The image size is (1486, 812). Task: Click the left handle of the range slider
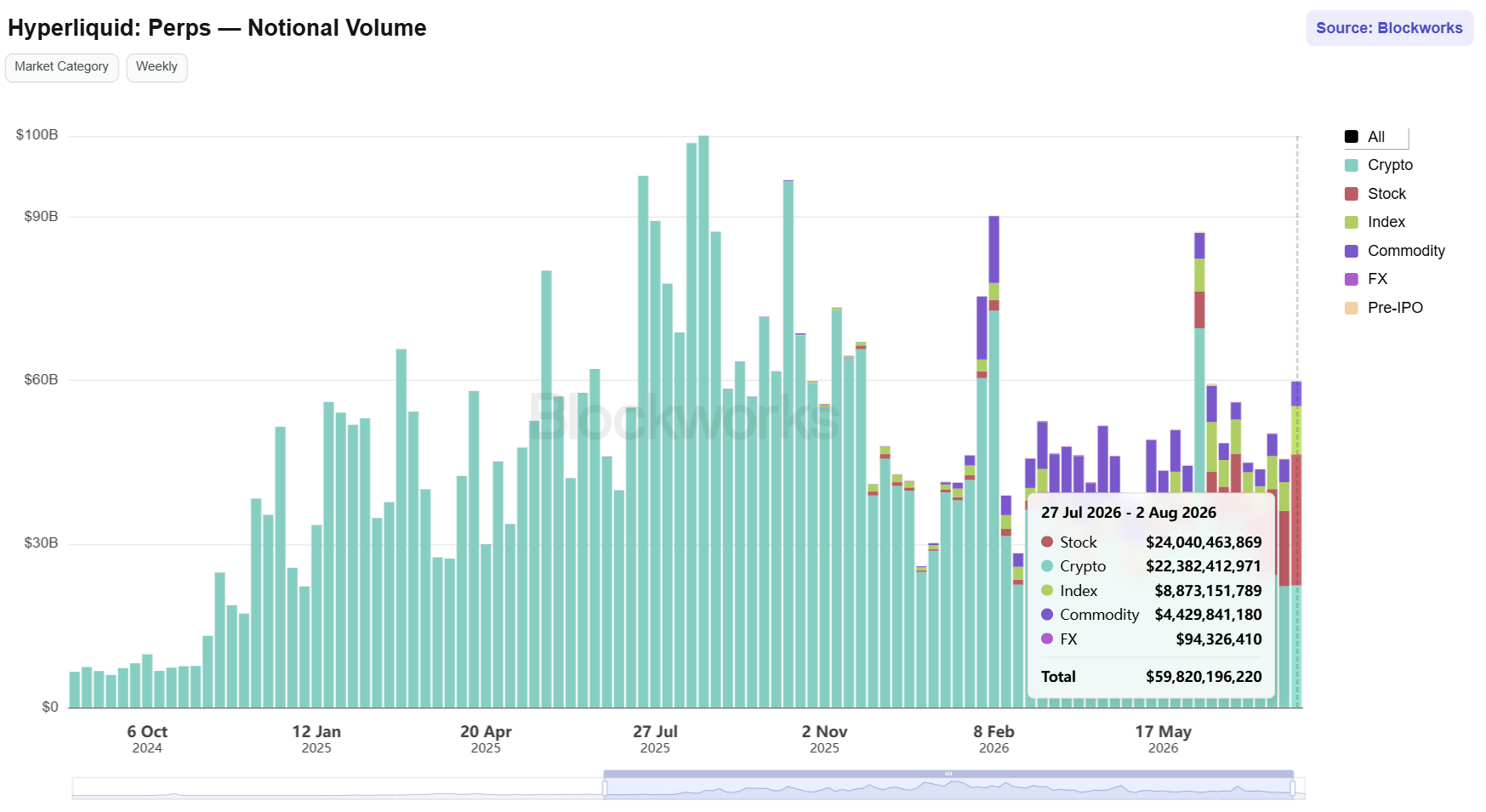click(x=605, y=789)
